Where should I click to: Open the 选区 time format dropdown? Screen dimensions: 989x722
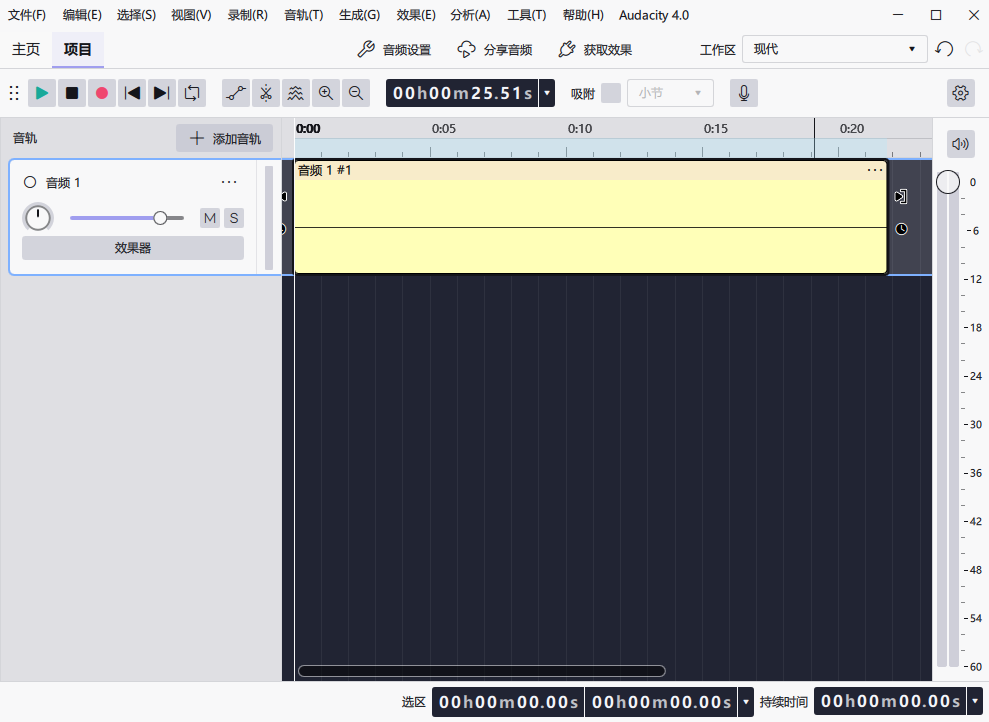click(746, 702)
